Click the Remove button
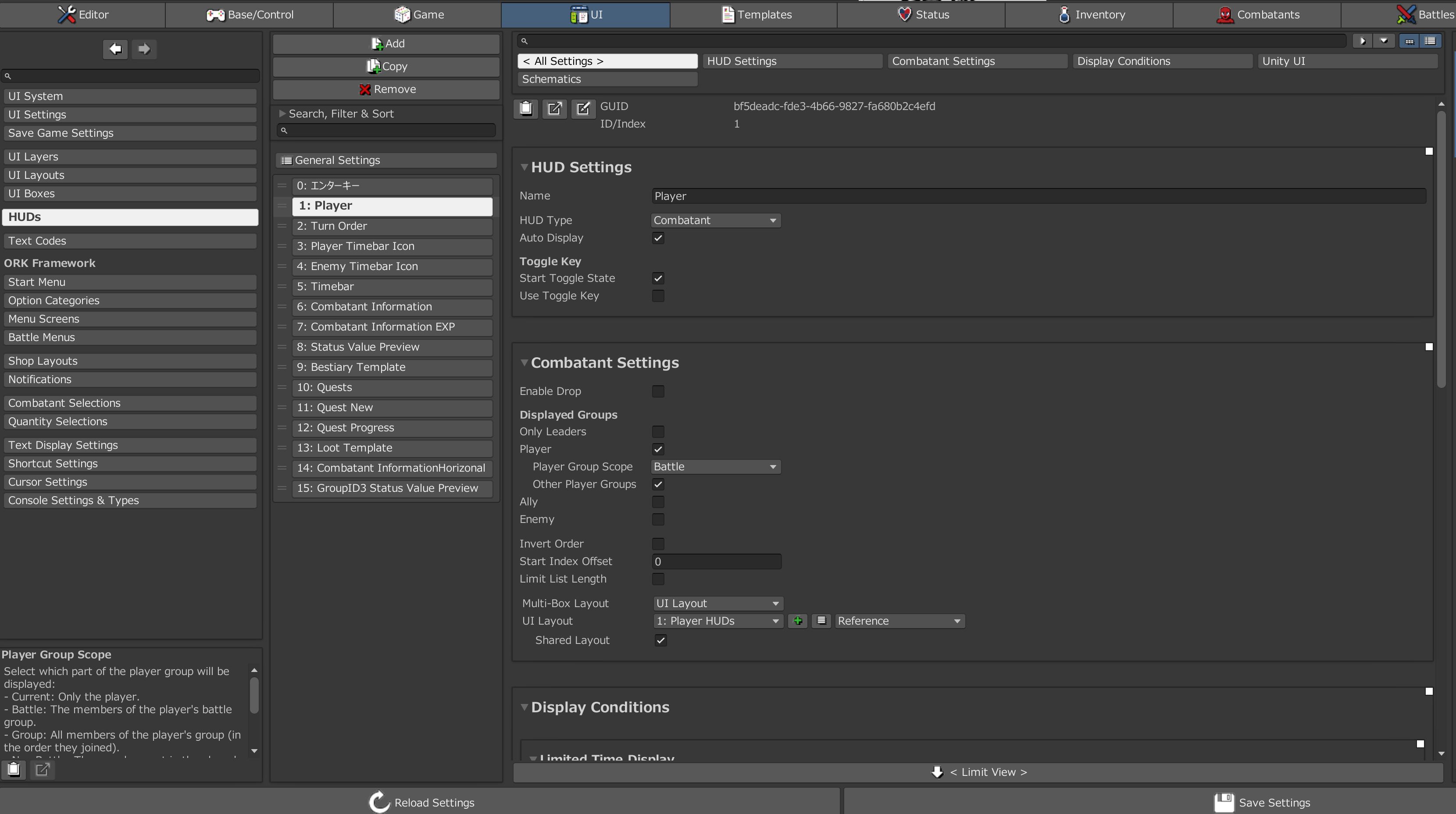1456x814 pixels. coord(387,89)
